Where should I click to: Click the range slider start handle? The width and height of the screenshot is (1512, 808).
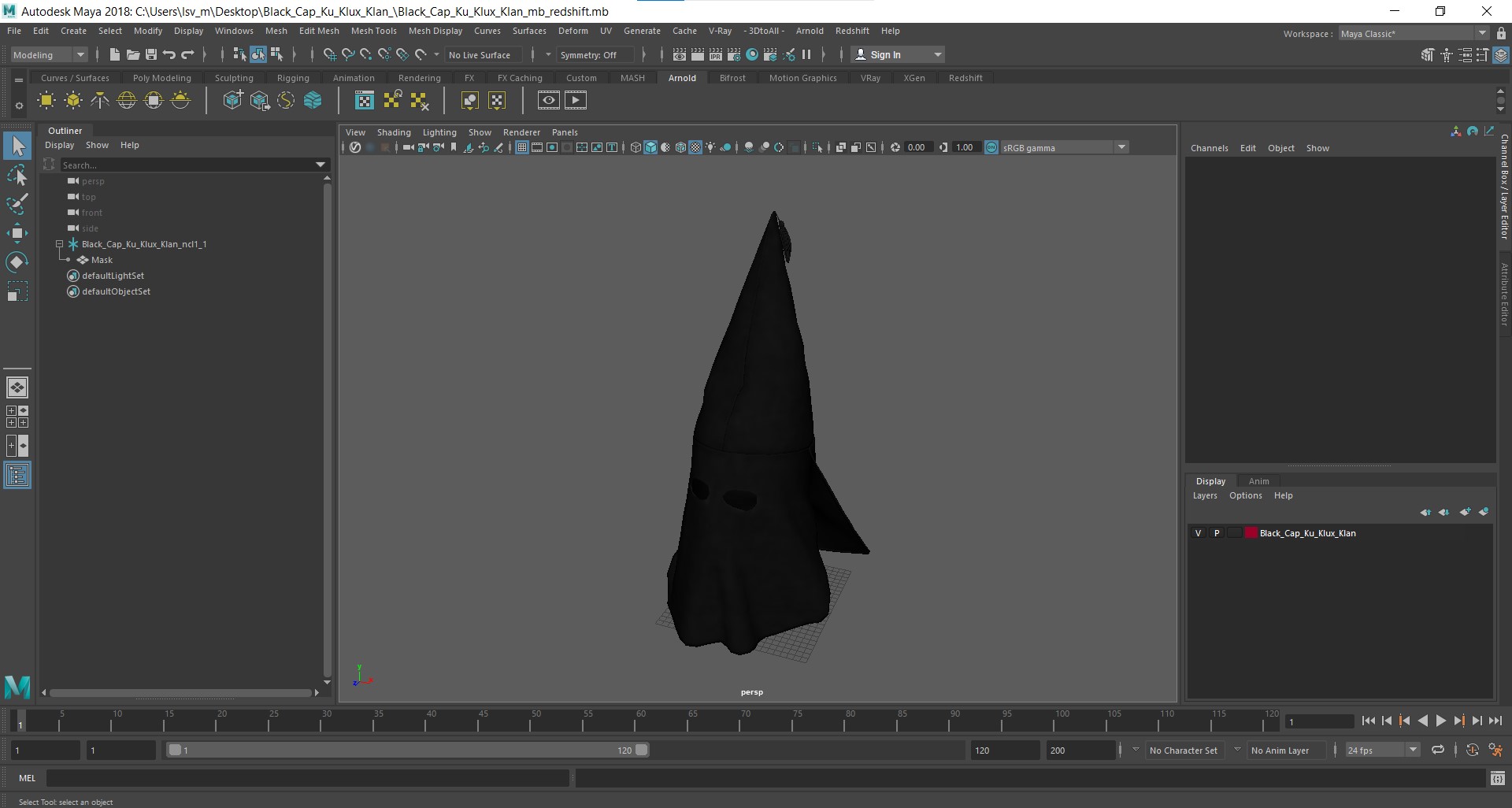click(174, 750)
